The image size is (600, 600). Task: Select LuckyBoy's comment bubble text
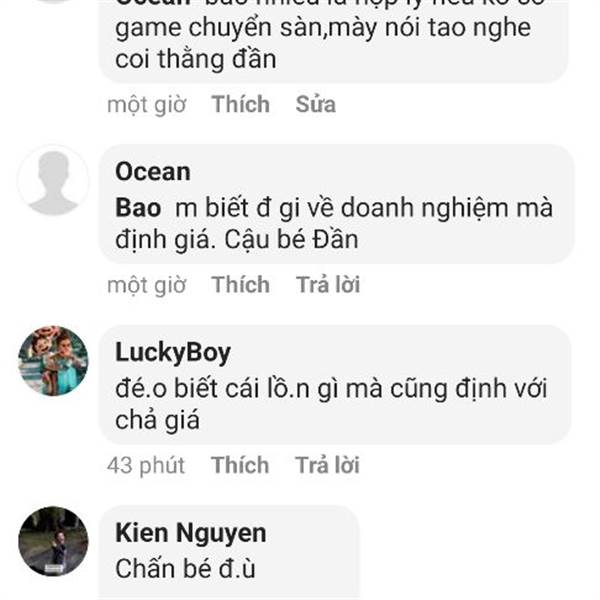pos(335,385)
